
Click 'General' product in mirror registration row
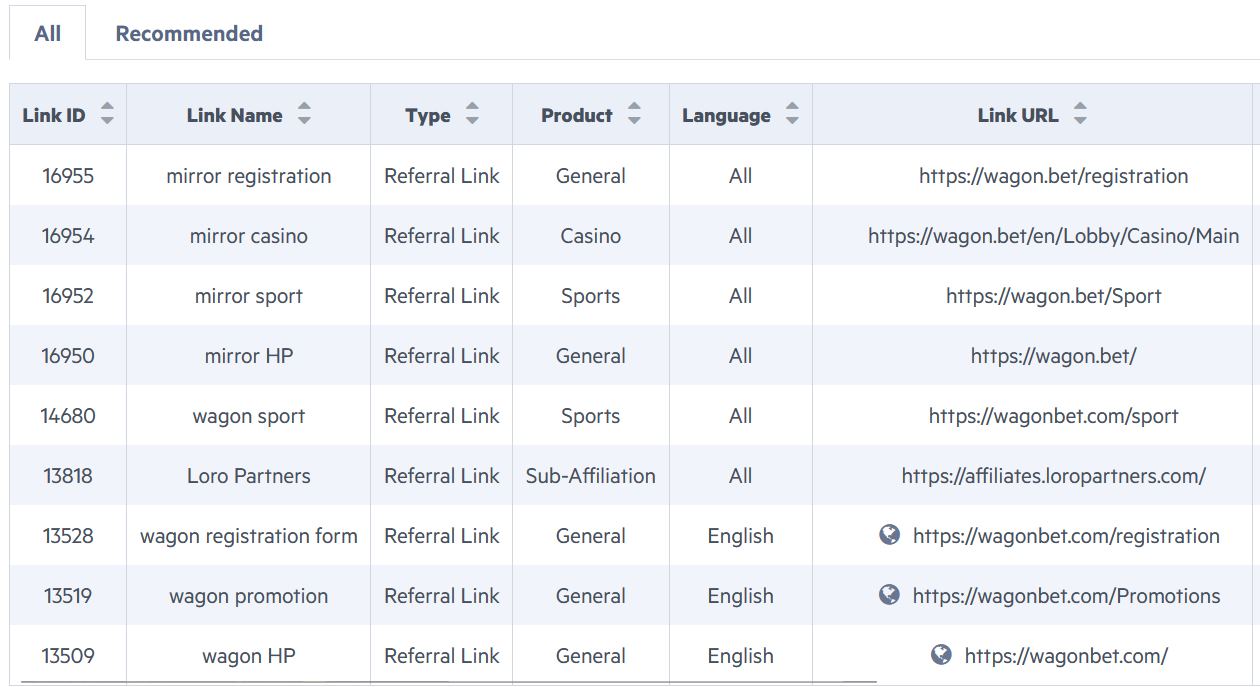click(x=591, y=176)
